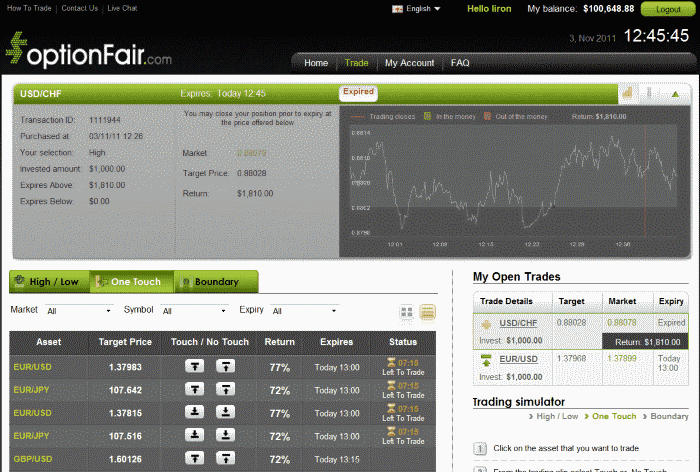
Task: Click Touch down icon for EUR/USD 1.37815
Action: (195, 412)
